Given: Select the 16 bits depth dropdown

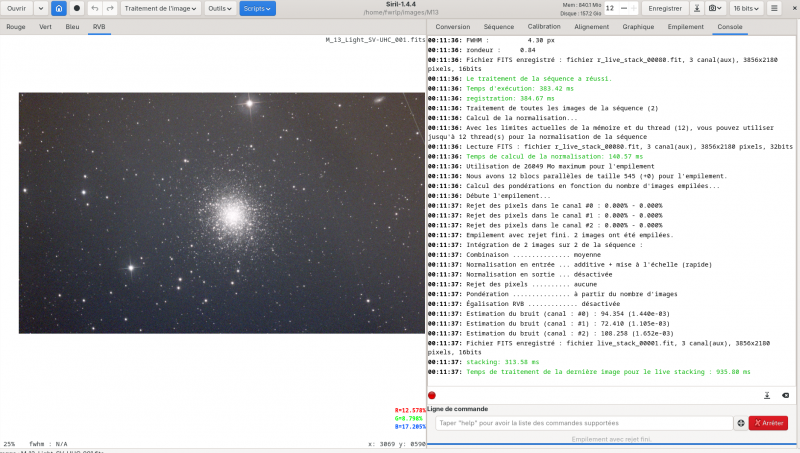Looking at the screenshot, I should coord(746,8).
